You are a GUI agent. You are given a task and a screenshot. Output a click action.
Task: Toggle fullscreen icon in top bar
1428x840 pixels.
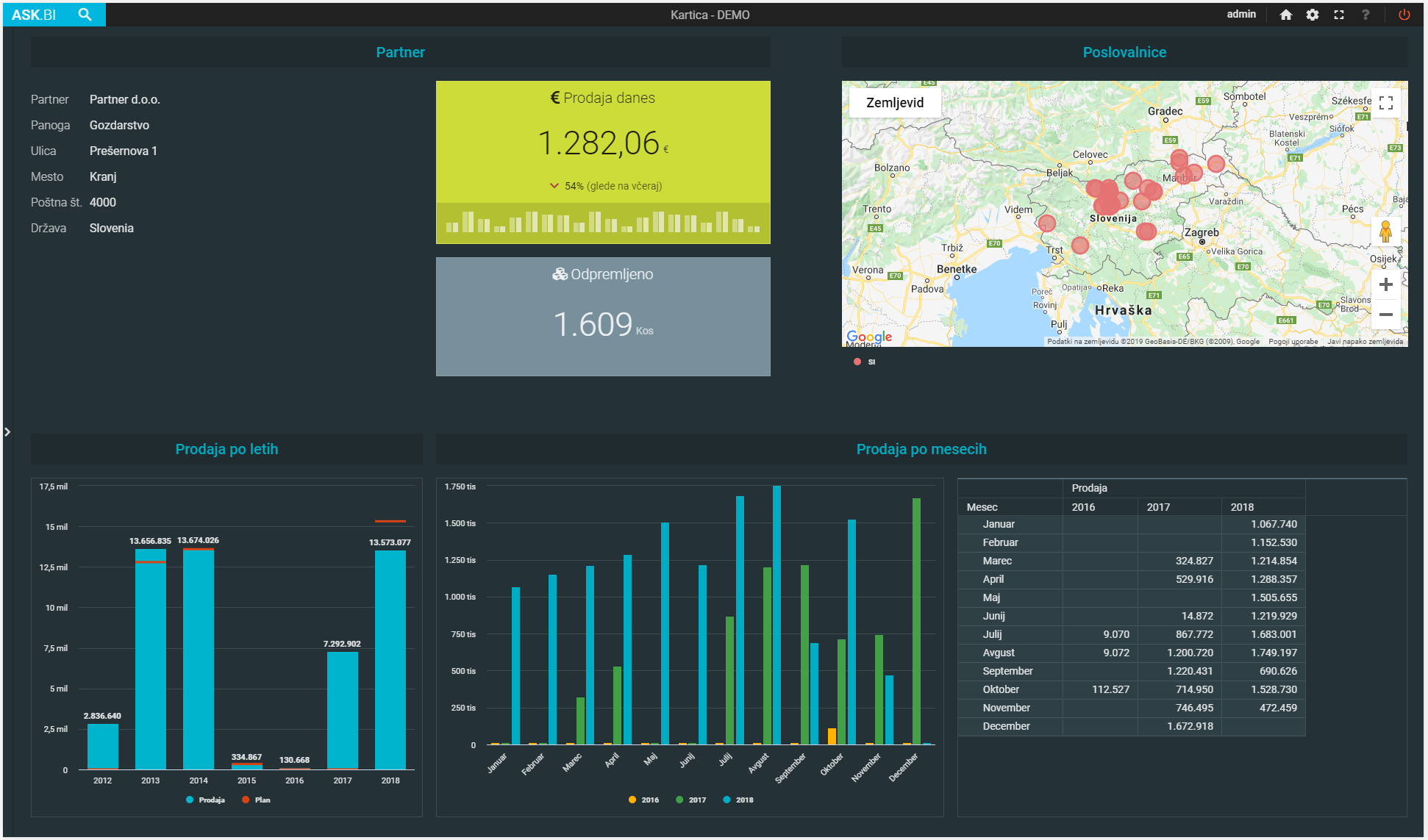click(1338, 15)
